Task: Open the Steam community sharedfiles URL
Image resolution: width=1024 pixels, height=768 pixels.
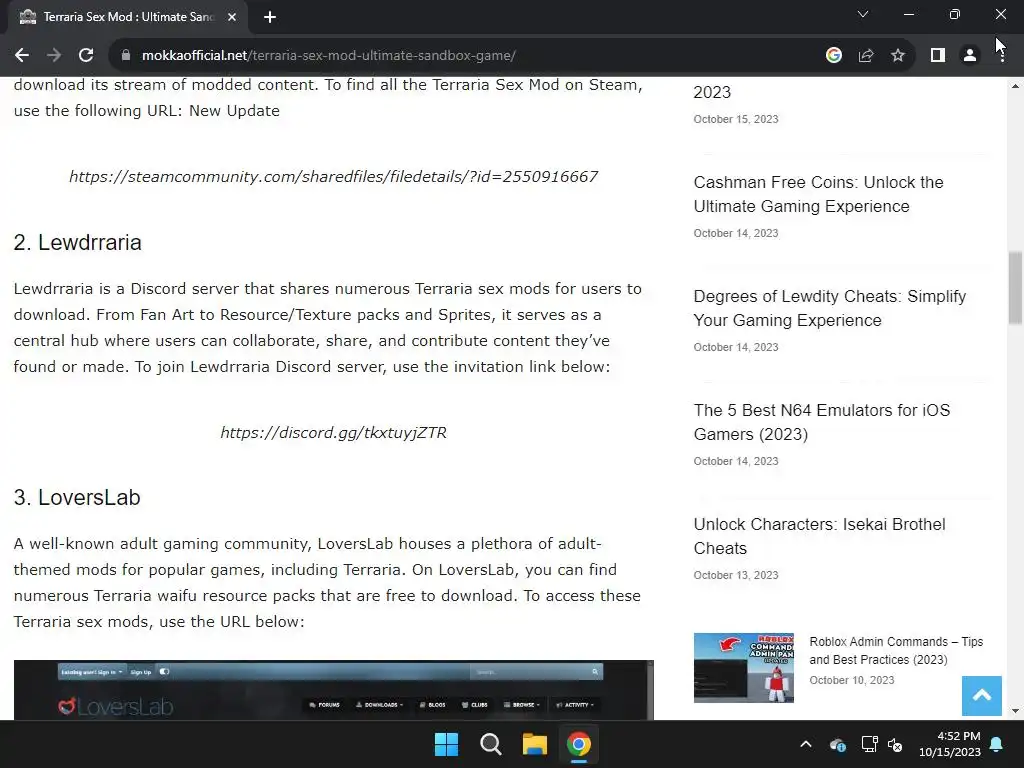Action: [x=333, y=176]
